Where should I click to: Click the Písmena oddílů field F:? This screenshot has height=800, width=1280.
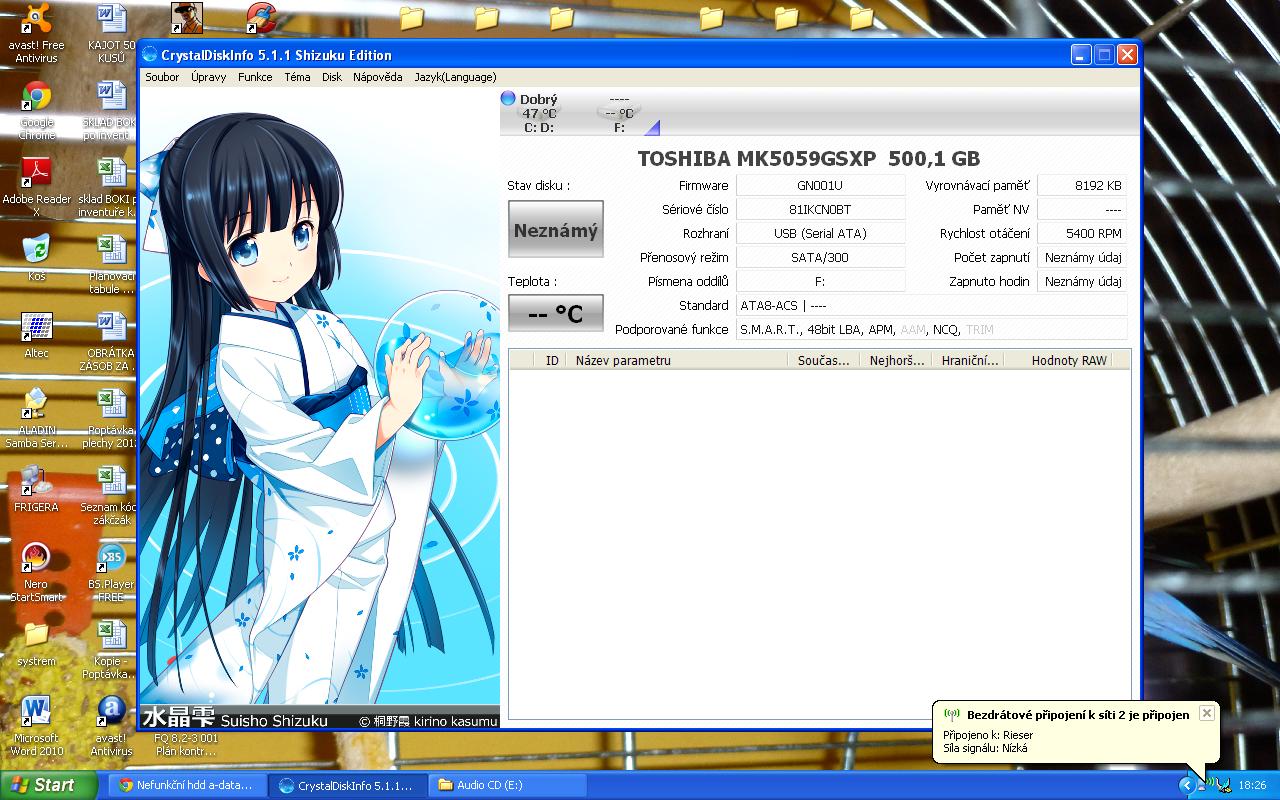[x=820, y=281]
